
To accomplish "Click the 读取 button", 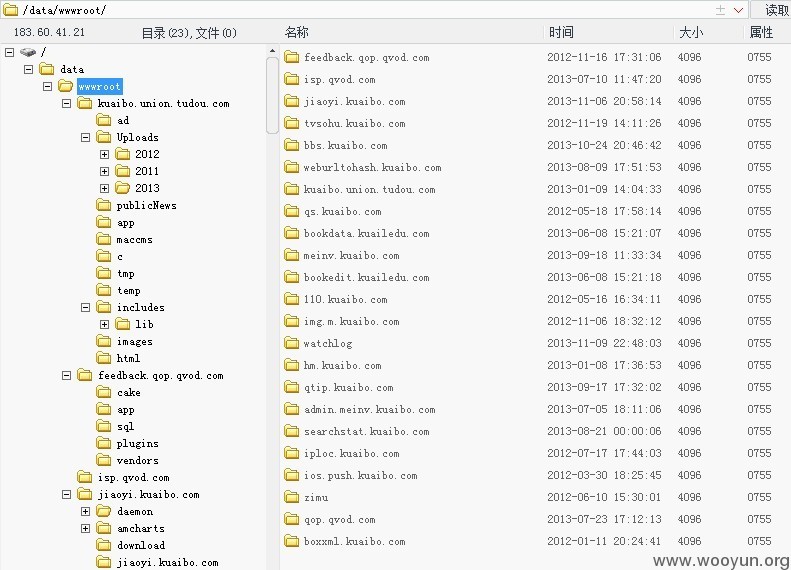I will pos(771,10).
